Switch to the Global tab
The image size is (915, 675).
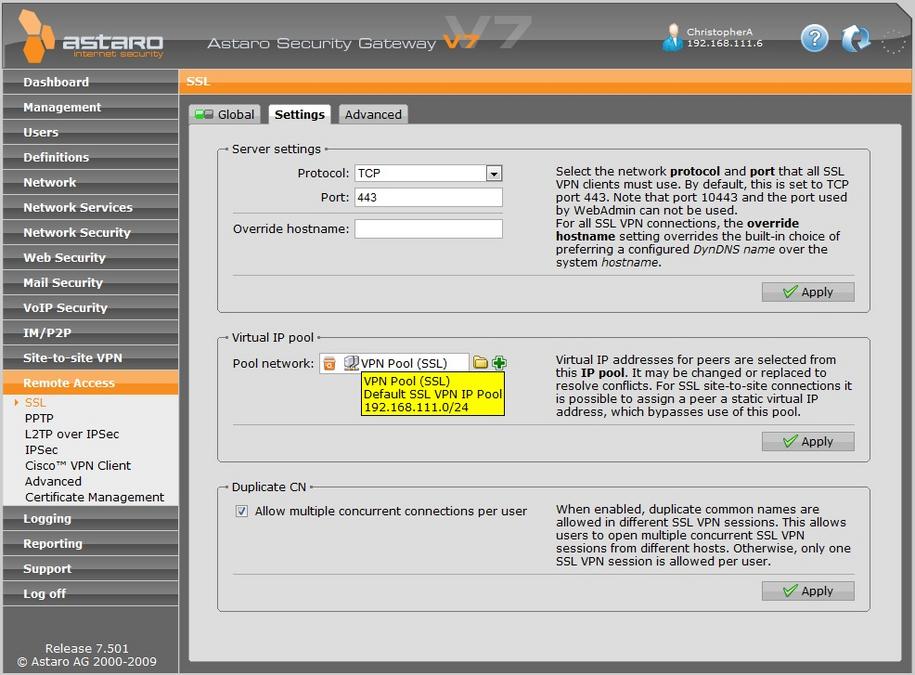pos(225,114)
